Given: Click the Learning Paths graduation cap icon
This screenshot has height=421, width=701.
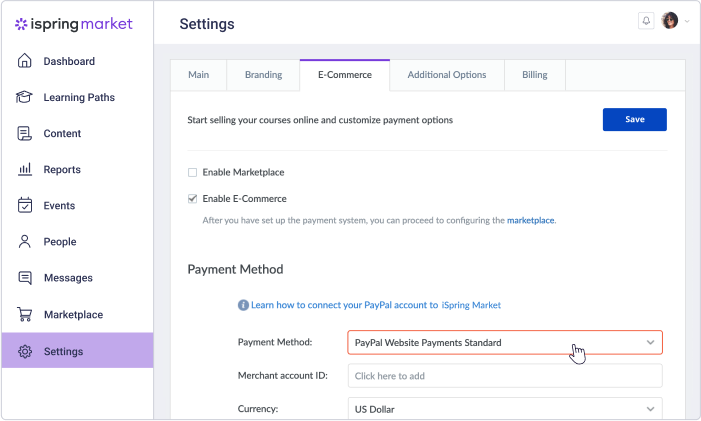Looking at the screenshot, I should pyautogui.click(x=24, y=97).
